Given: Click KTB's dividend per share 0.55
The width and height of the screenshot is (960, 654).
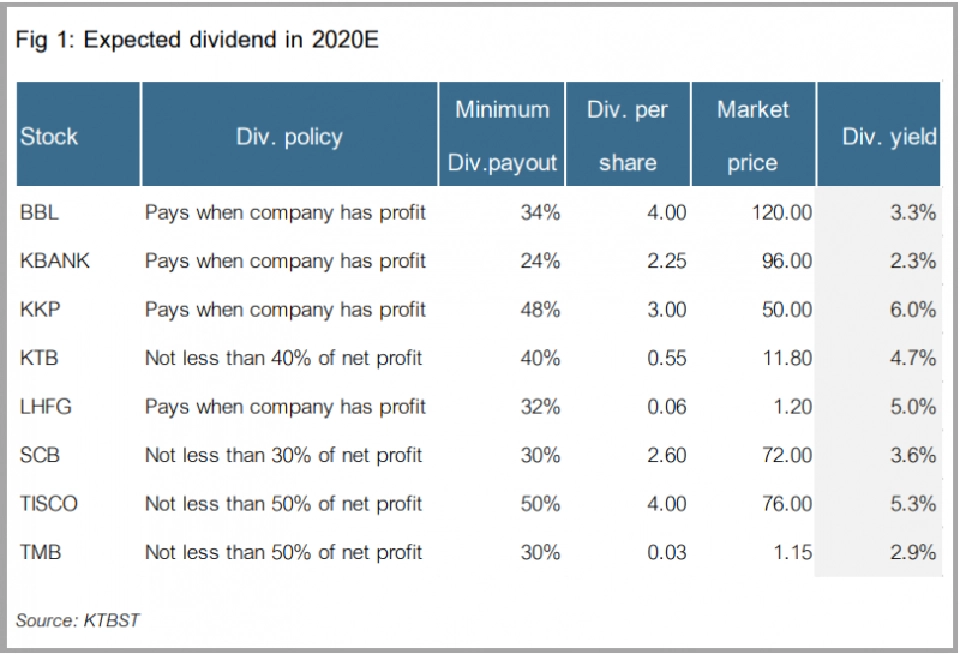Looking at the screenshot, I should click(666, 358).
